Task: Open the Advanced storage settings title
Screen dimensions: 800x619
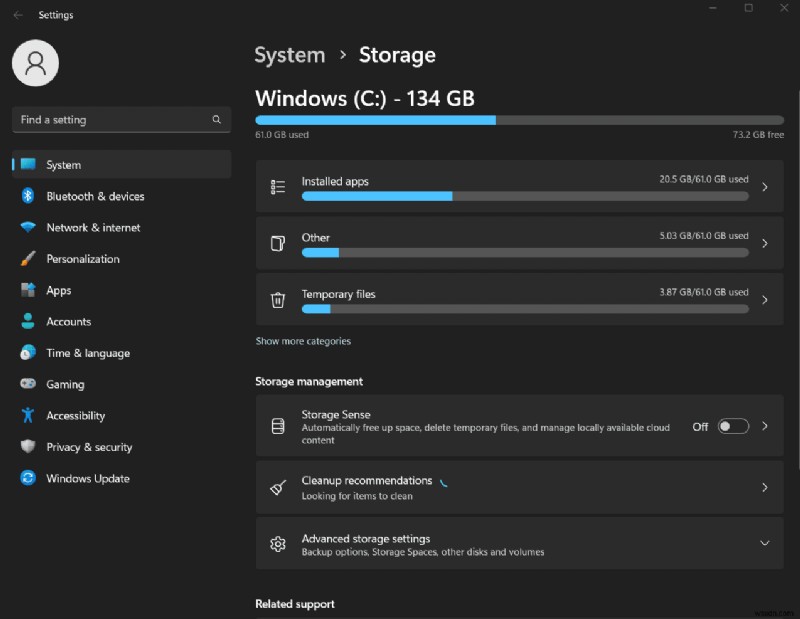Action: pyautogui.click(x=365, y=538)
